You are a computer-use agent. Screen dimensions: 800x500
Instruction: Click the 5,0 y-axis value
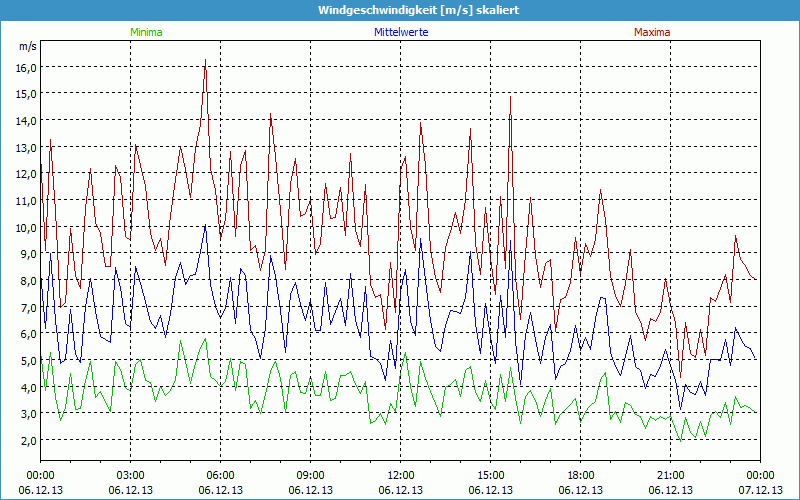pos(30,361)
